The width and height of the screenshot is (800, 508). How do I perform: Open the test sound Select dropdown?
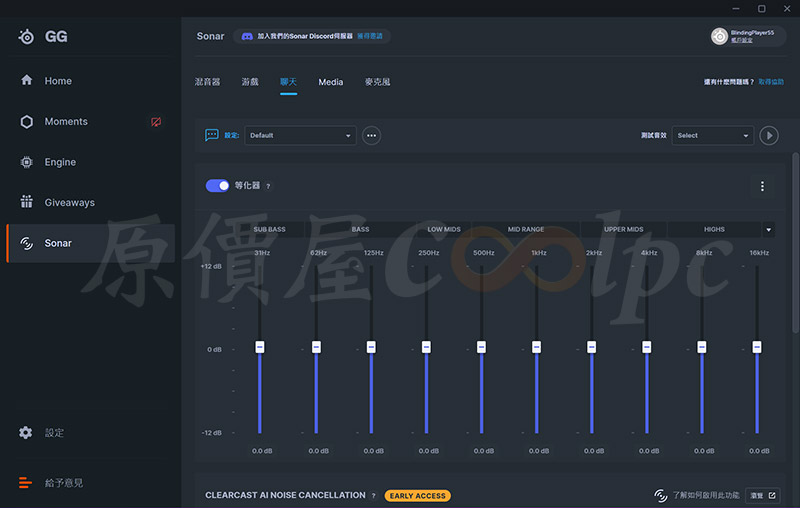[713, 135]
